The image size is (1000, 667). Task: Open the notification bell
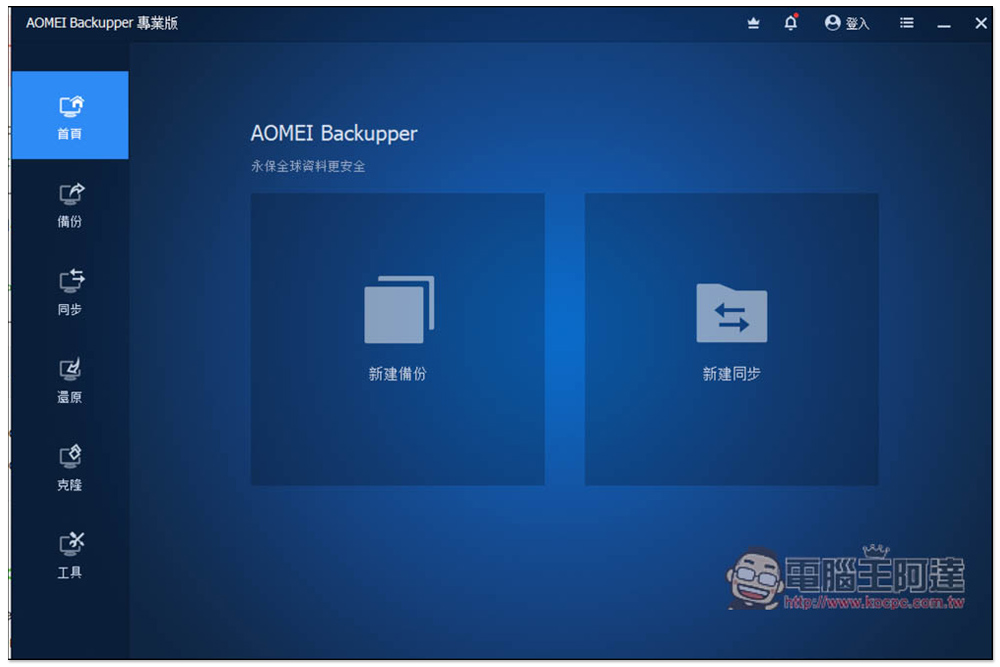coord(791,23)
